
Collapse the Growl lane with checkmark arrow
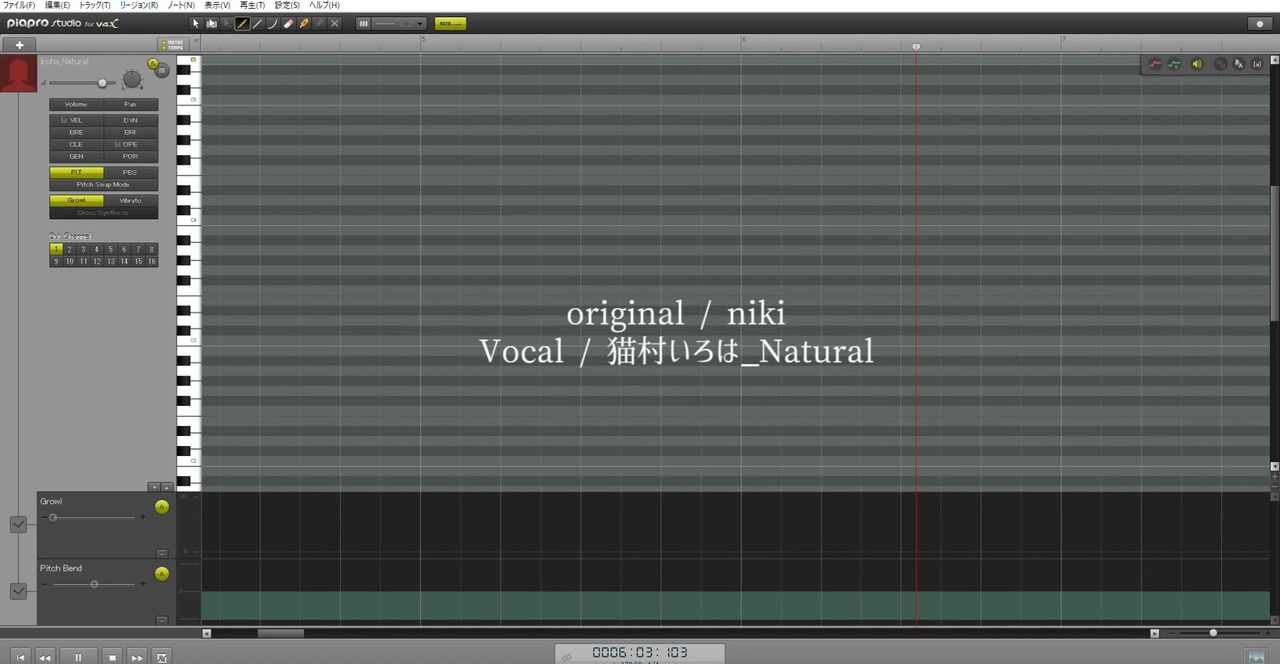click(18, 524)
